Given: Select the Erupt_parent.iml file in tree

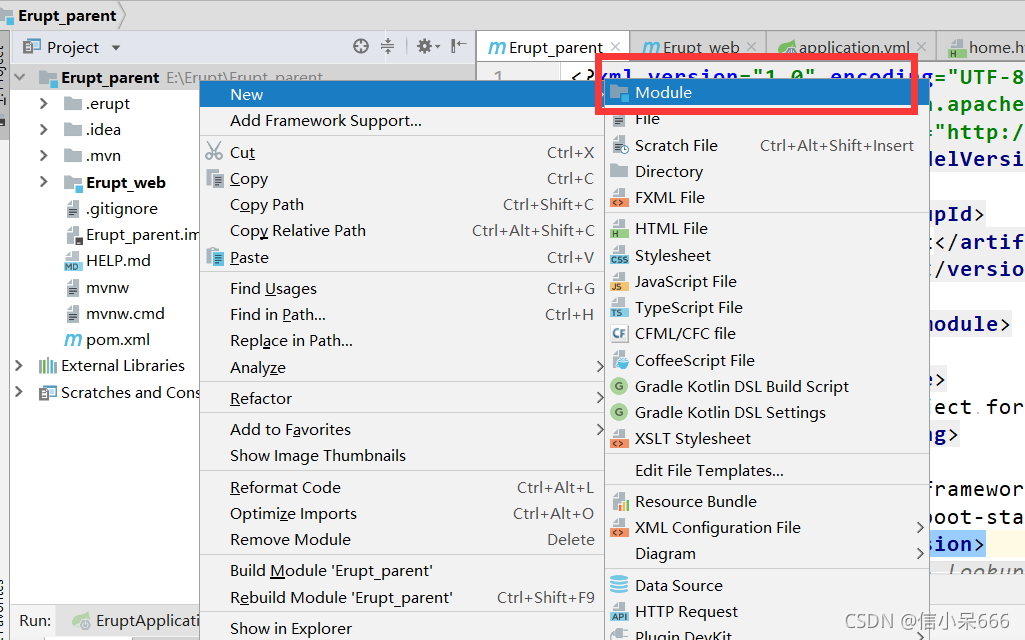Looking at the screenshot, I should point(143,235).
